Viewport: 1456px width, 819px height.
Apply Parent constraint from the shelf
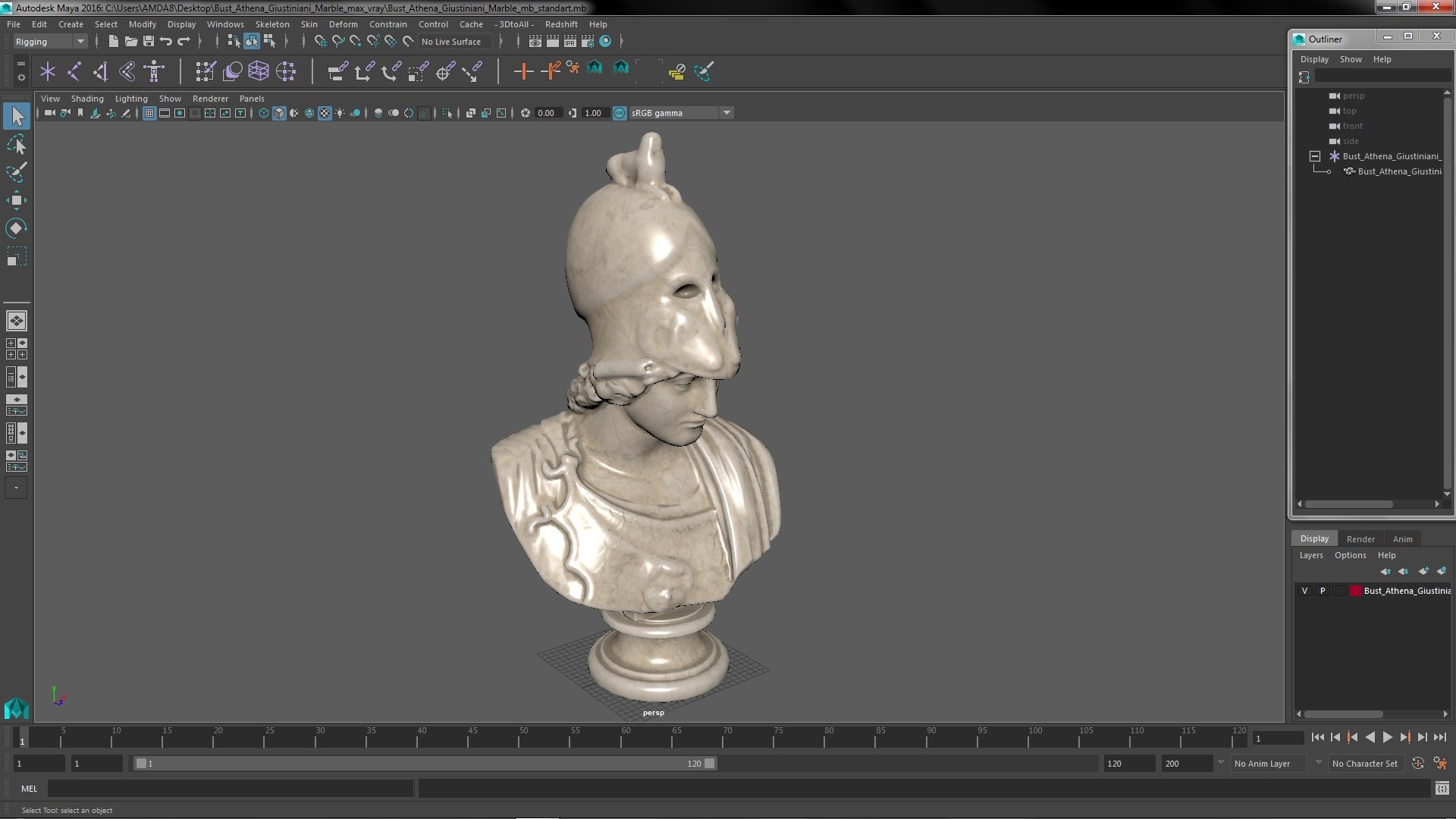pyautogui.click(x=337, y=71)
